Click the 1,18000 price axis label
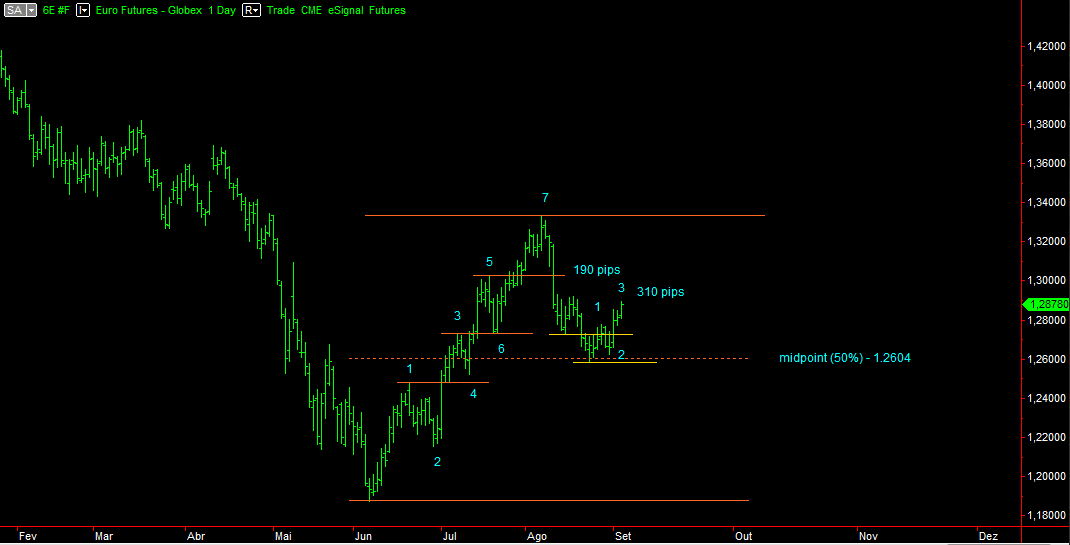The image size is (1070, 545). point(1046,515)
